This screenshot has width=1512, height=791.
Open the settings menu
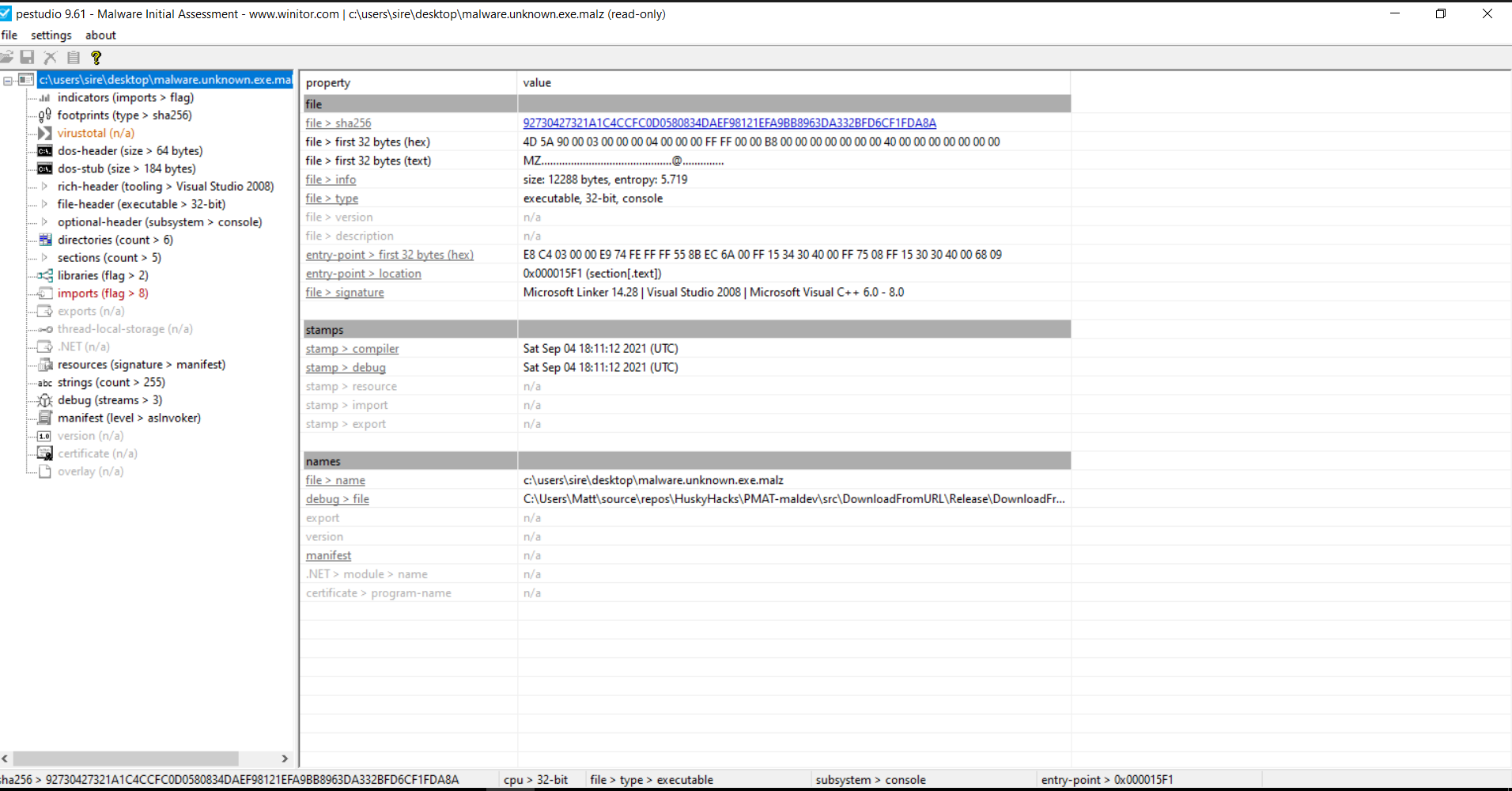pyautogui.click(x=51, y=36)
